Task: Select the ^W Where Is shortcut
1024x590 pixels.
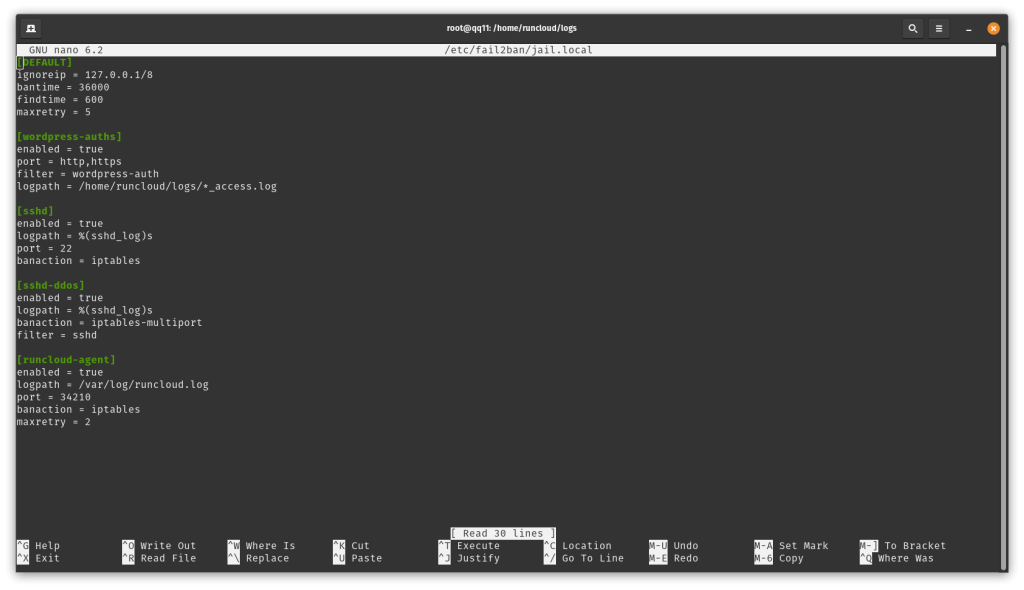Action: click(261, 546)
